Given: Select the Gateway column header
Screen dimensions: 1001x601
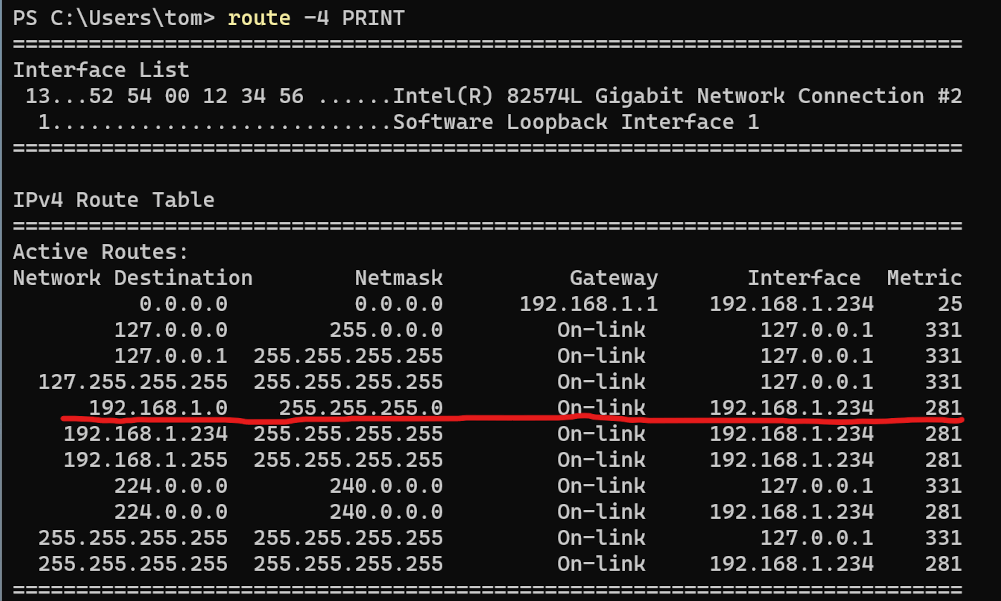Looking at the screenshot, I should pos(613,277).
